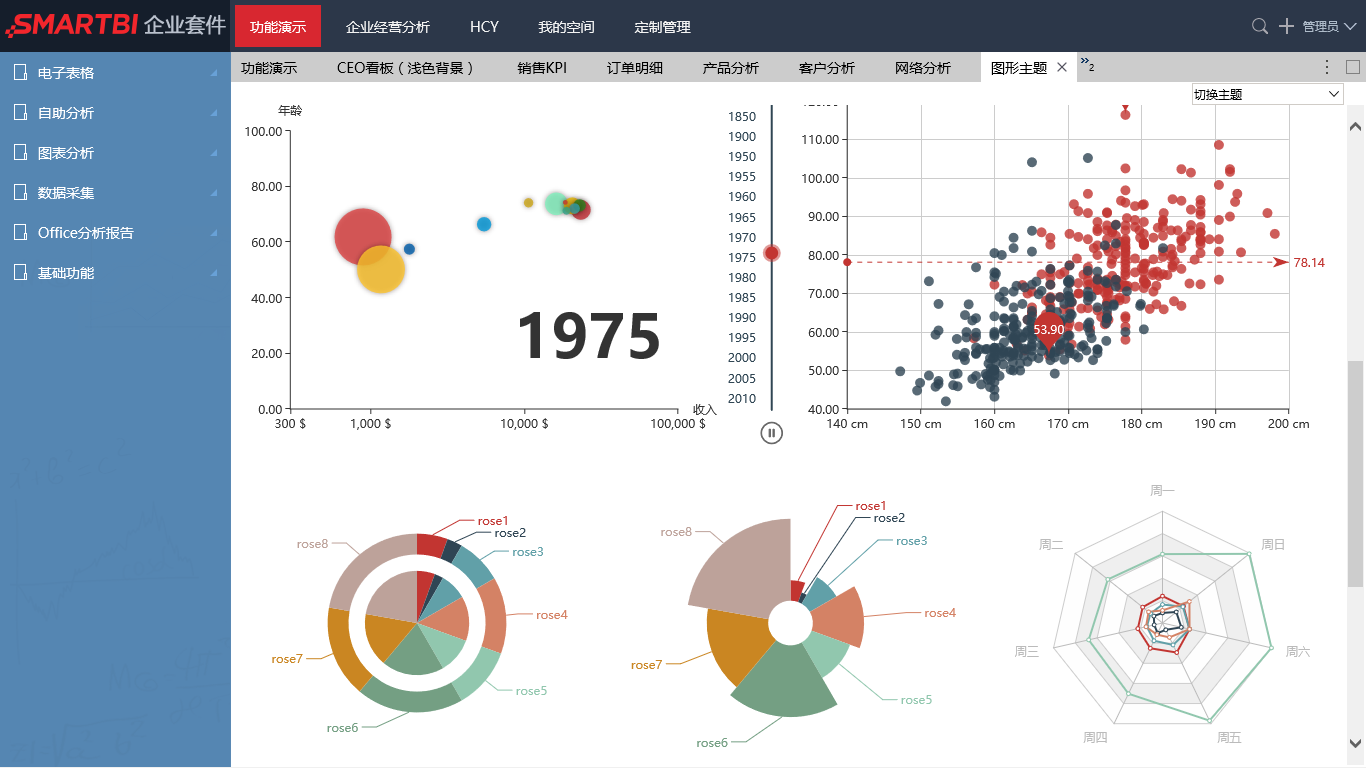Image resolution: width=1366 pixels, height=768 pixels.
Task: Click rose6 label of the rose chart
Action: pyautogui.click(x=712, y=743)
